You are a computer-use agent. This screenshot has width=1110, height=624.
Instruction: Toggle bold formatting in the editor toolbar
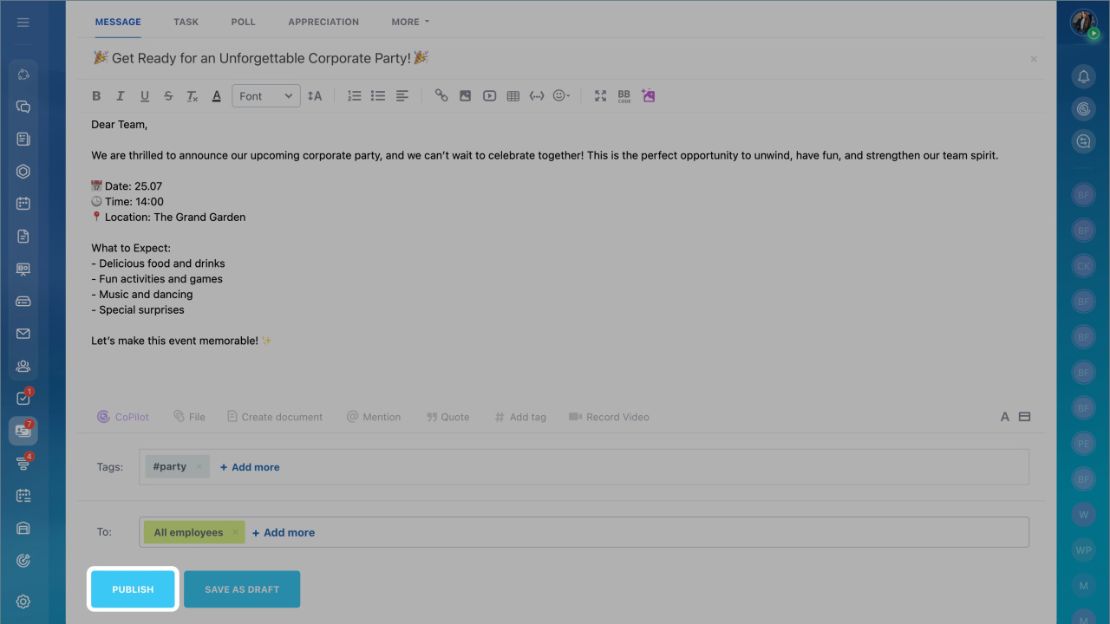pos(96,96)
